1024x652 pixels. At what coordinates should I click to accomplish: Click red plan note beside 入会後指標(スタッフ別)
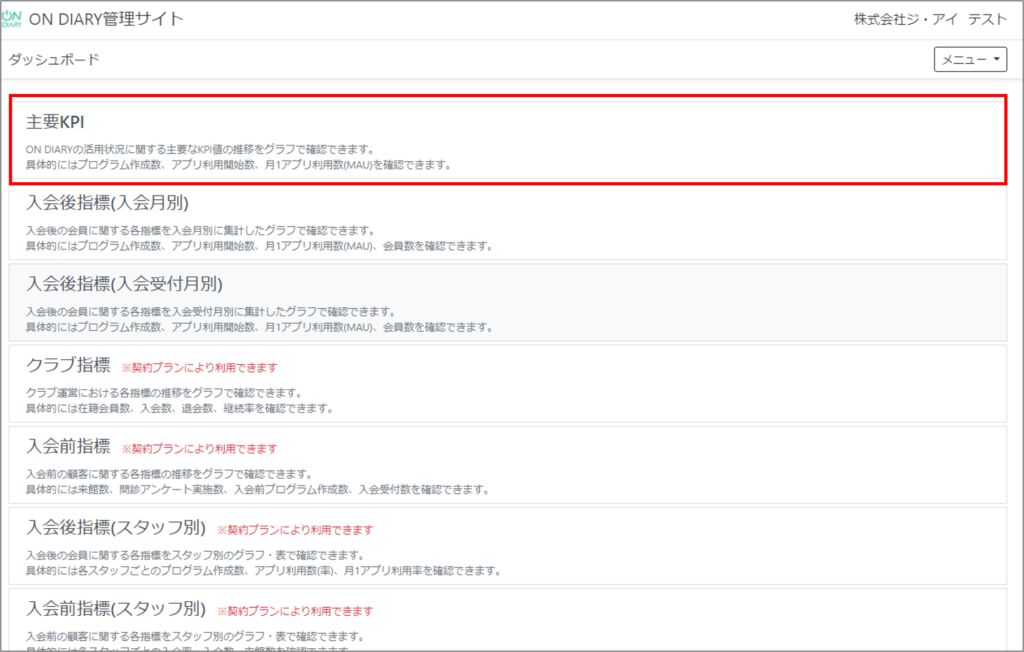pos(295,530)
